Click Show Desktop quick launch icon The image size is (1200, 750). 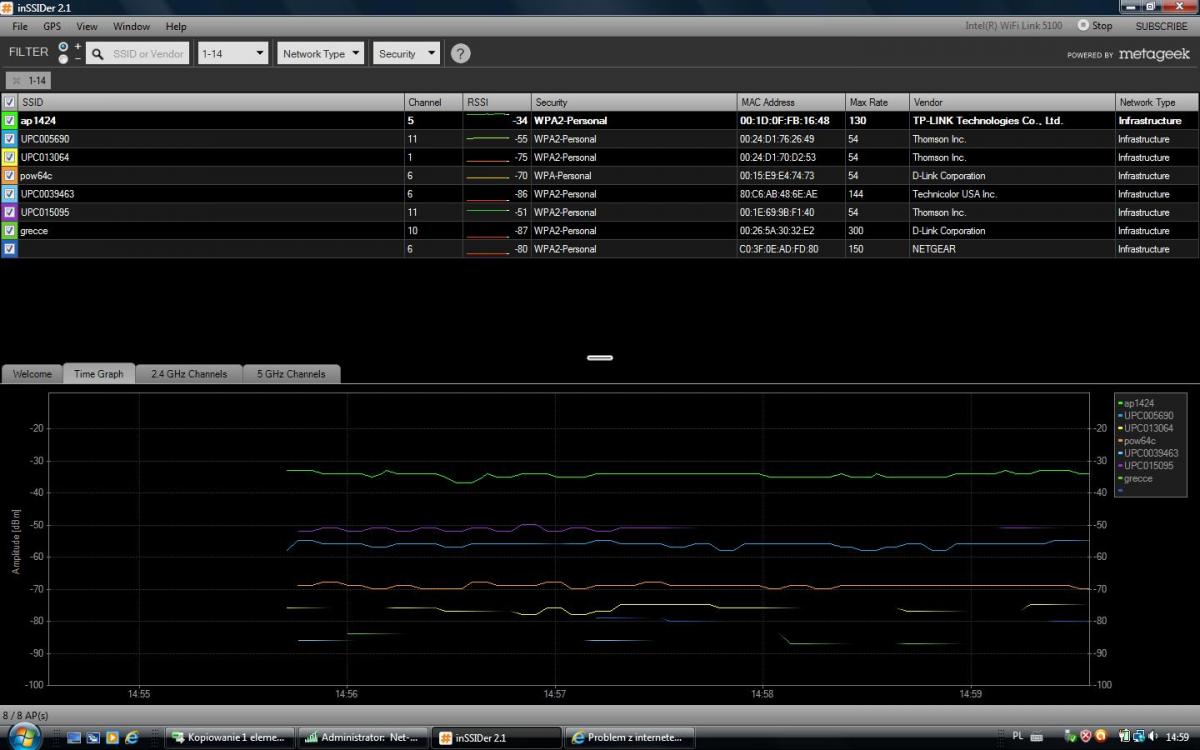point(74,738)
